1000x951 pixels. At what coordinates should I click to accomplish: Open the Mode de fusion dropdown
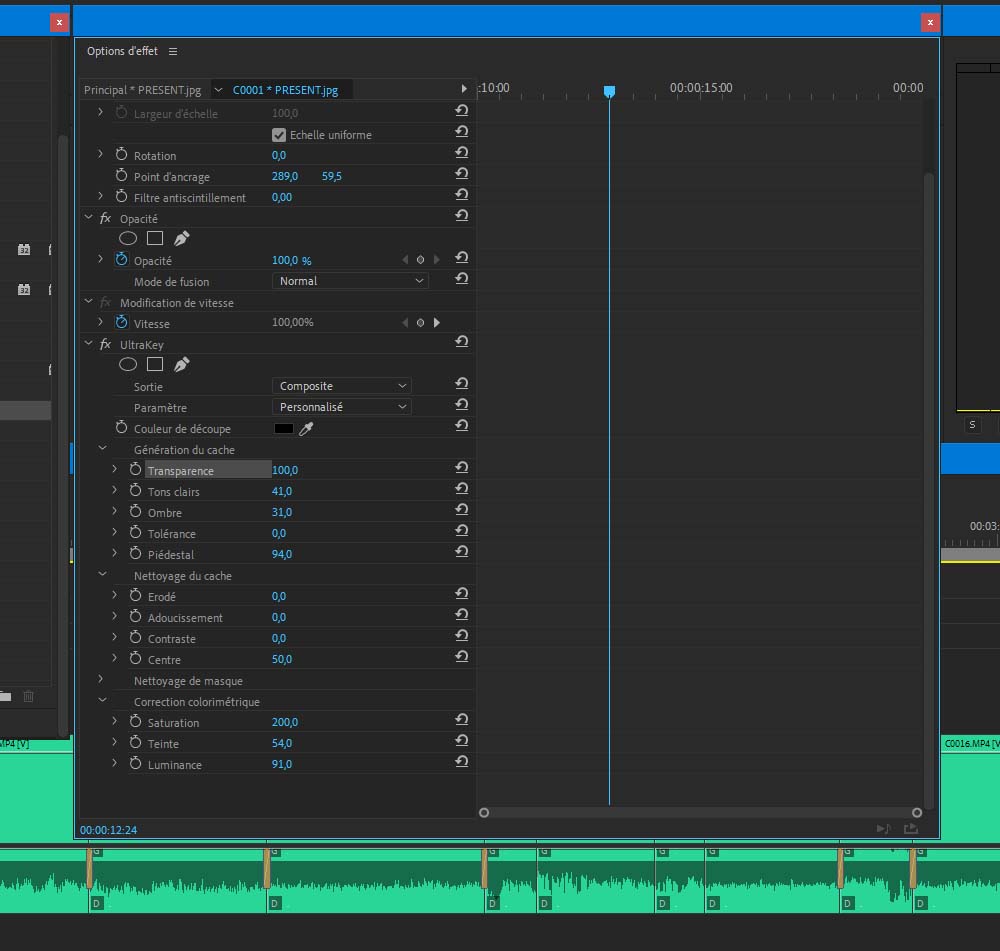pos(351,282)
